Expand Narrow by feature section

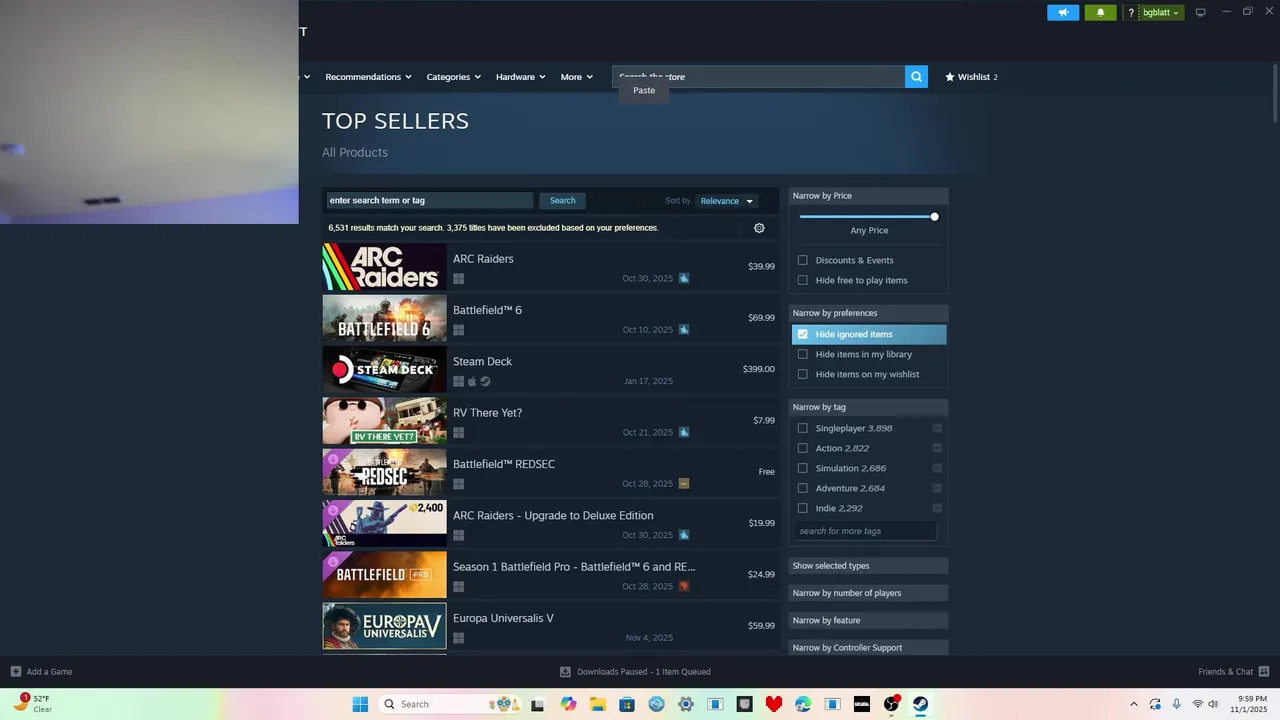pos(868,620)
